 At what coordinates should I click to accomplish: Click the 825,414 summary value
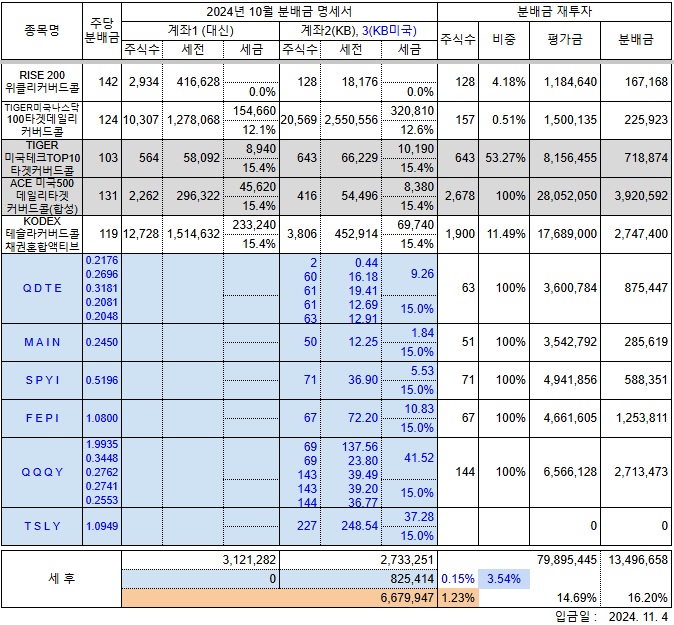click(x=412, y=579)
